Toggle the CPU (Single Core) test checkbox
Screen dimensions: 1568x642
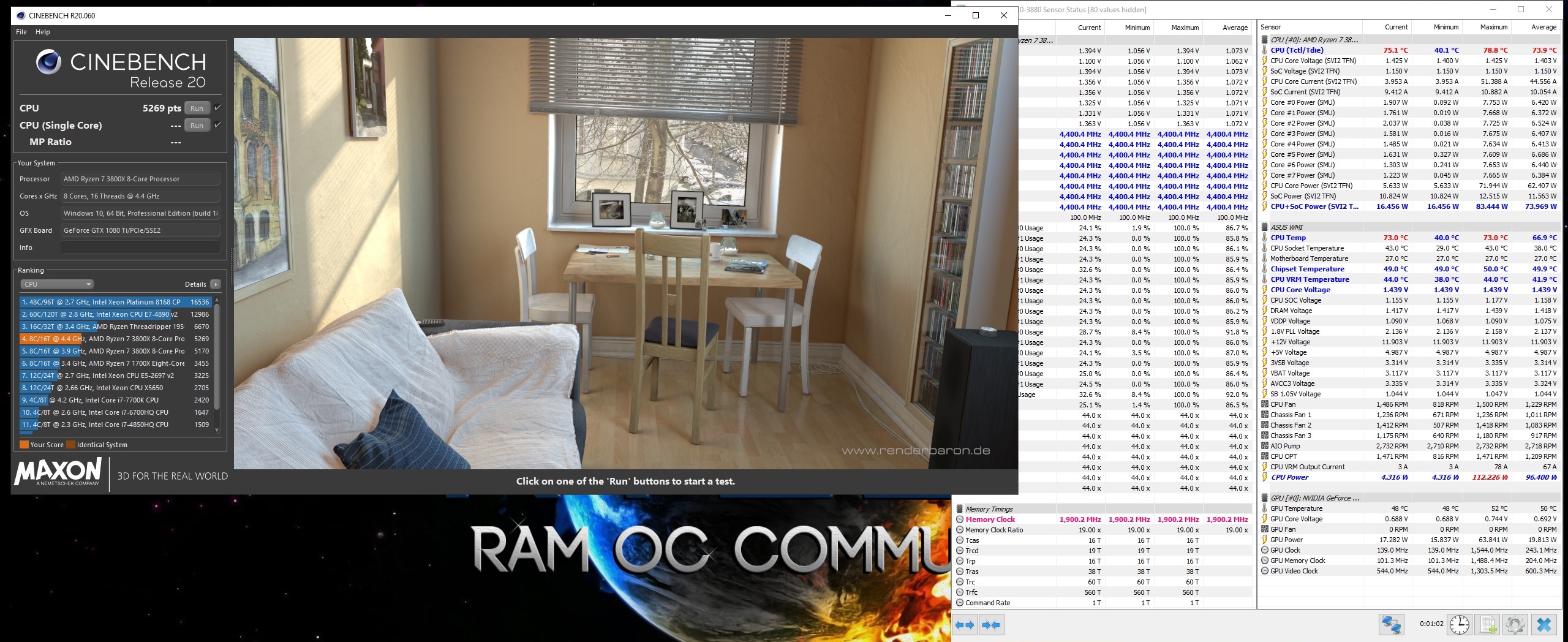coord(217,125)
